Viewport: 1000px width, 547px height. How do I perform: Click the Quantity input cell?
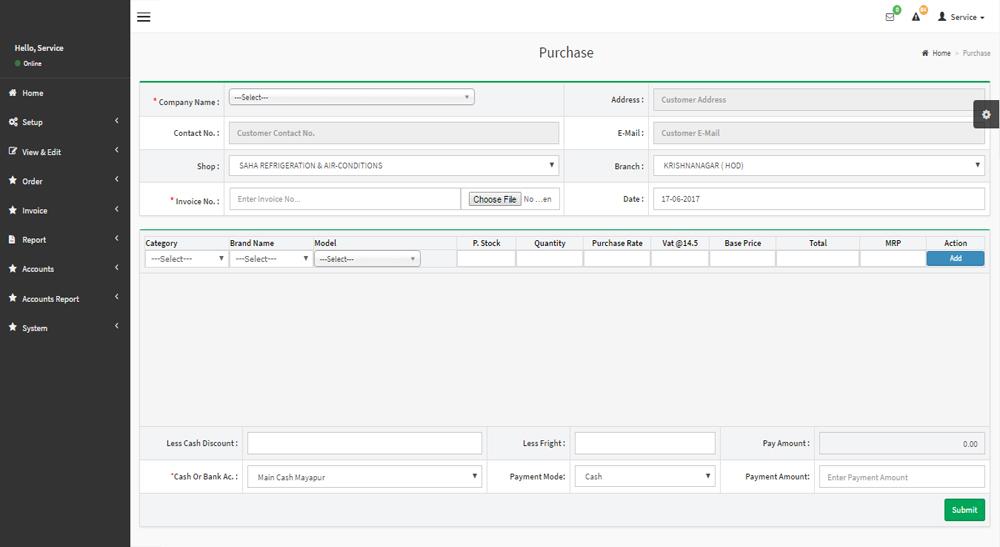pos(549,258)
